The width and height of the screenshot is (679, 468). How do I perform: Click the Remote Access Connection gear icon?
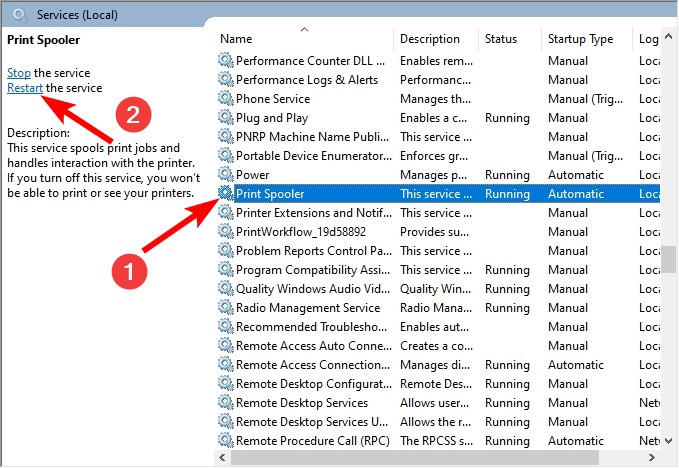pos(226,365)
